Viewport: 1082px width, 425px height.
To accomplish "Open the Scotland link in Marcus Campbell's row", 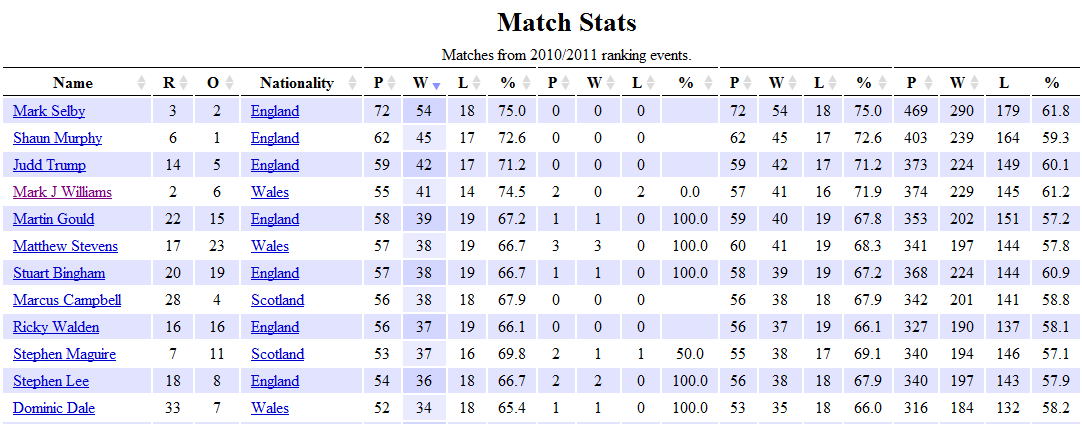I will 277,299.
